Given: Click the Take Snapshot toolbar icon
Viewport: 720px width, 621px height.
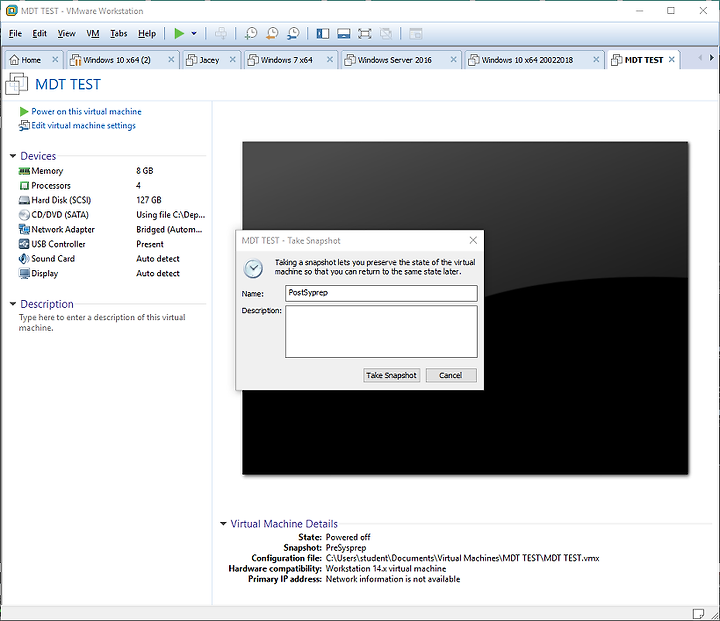Looking at the screenshot, I should tap(251, 34).
